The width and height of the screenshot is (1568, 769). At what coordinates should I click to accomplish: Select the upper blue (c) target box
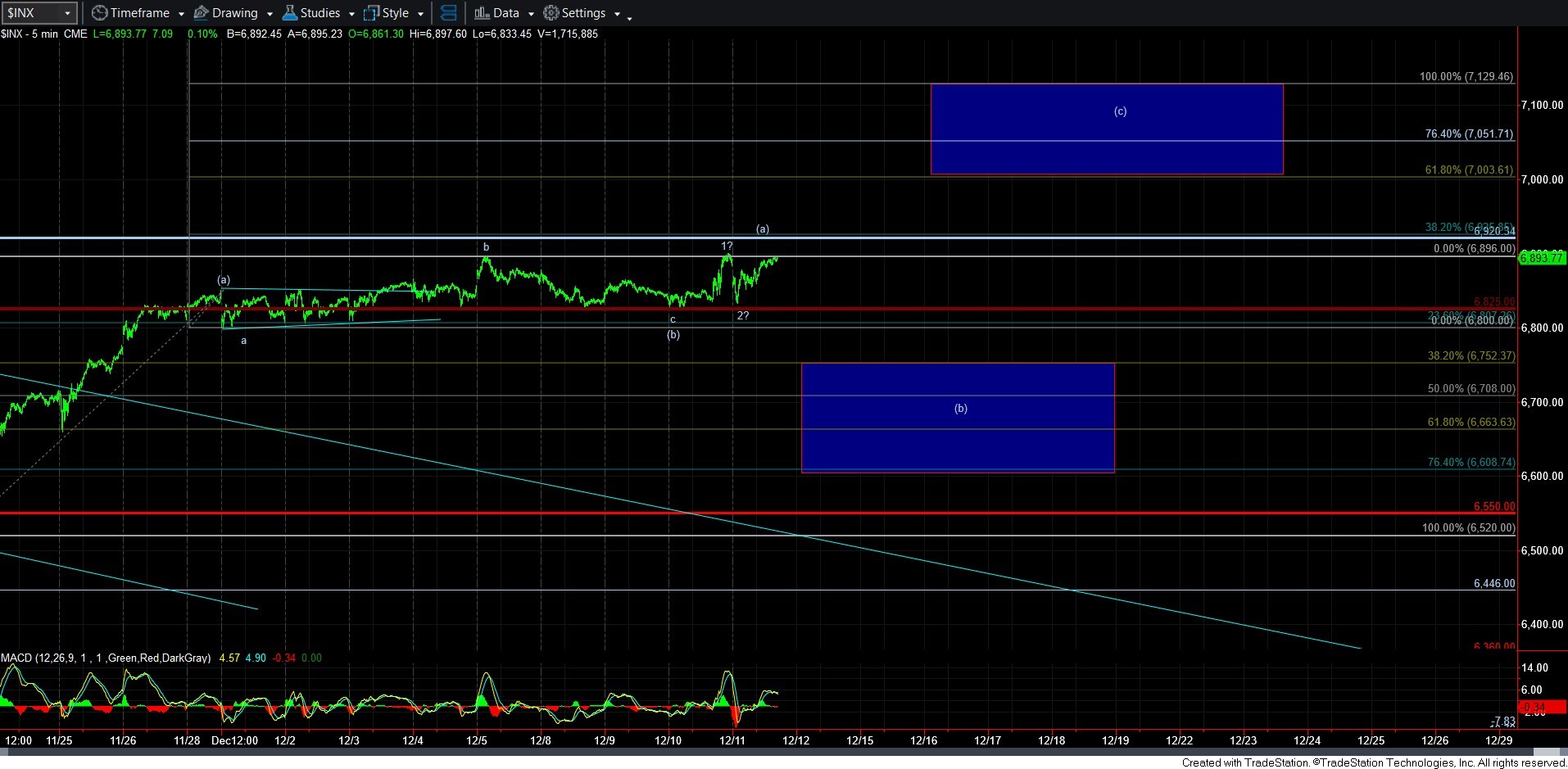coord(1106,129)
